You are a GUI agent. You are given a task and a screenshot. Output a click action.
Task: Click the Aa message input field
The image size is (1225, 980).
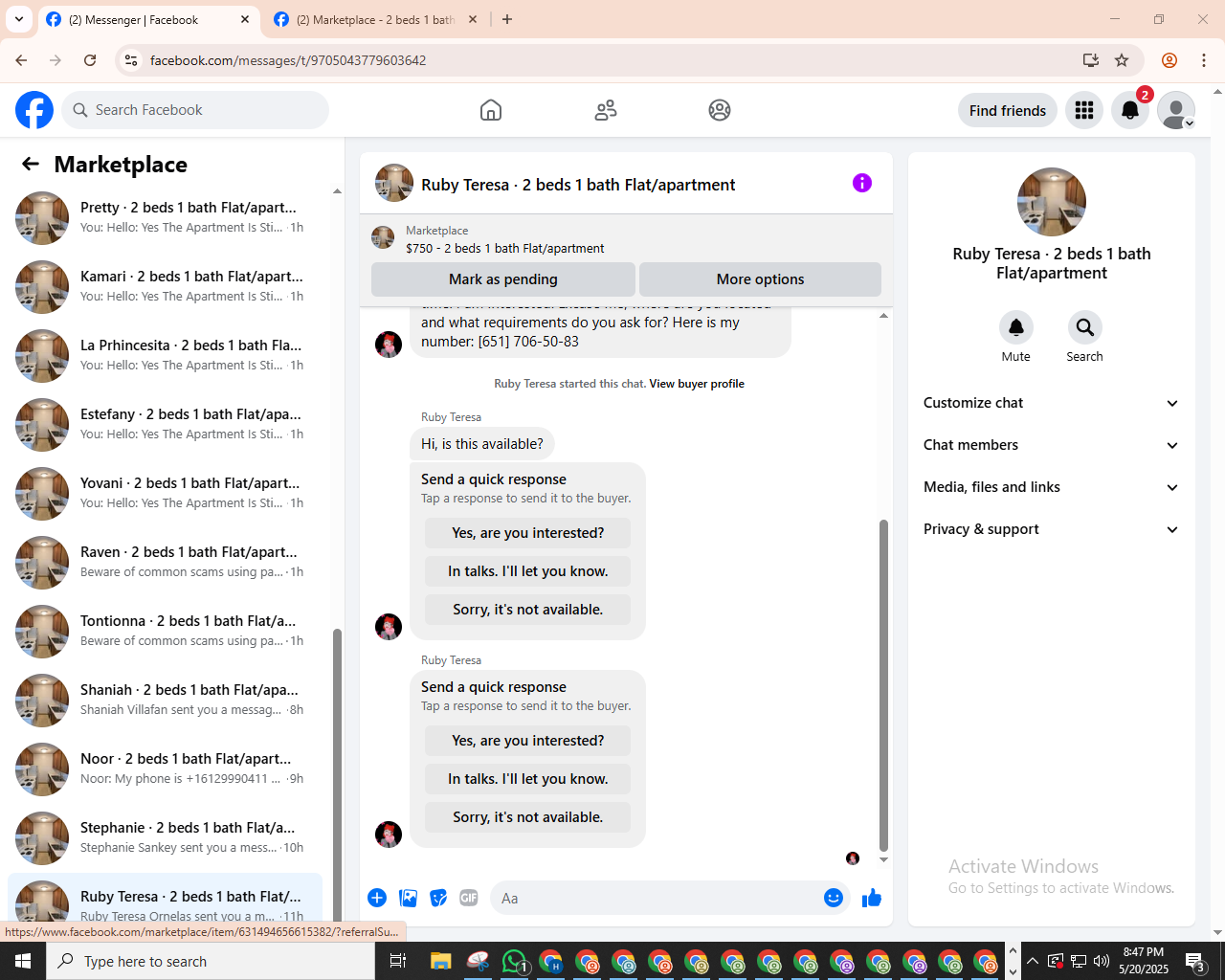(x=655, y=898)
